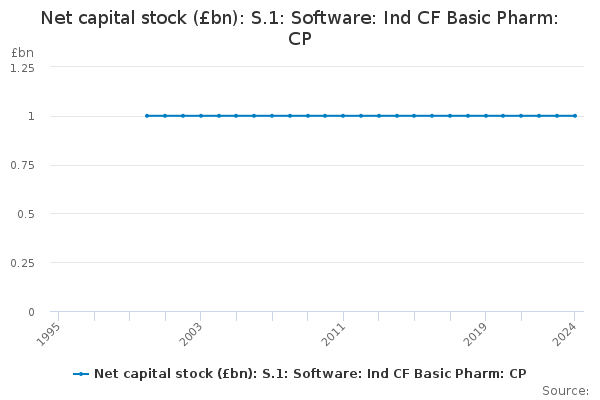Click the 0 y-axis label

[31, 312]
